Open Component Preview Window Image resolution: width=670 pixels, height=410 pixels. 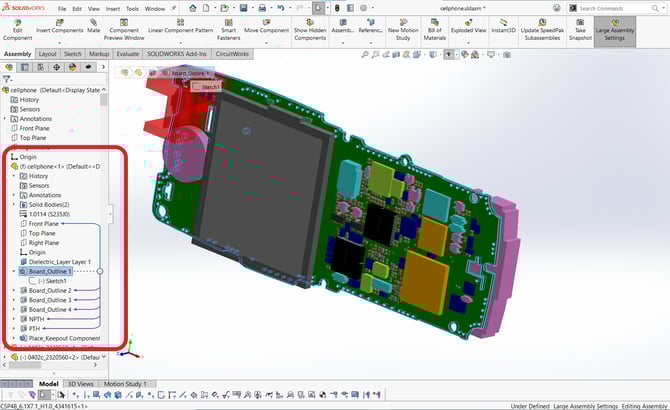pos(124,30)
